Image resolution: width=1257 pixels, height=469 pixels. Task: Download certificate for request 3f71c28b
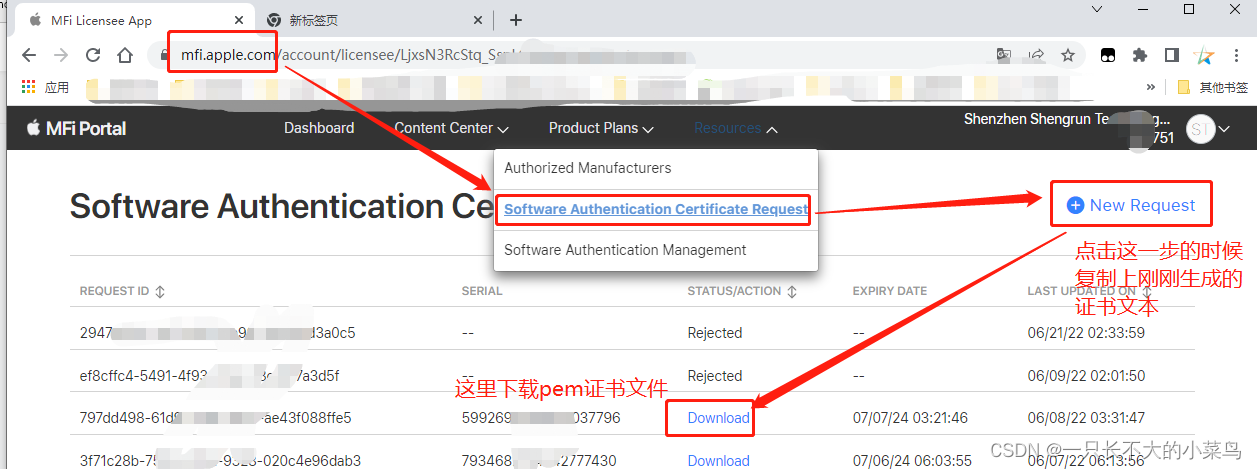pos(718,461)
